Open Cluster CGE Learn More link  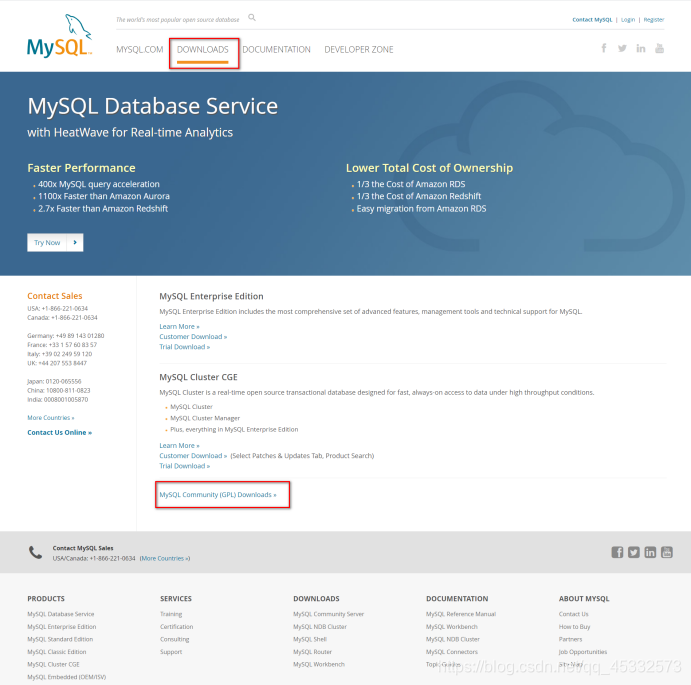pyautogui.click(x=179, y=445)
